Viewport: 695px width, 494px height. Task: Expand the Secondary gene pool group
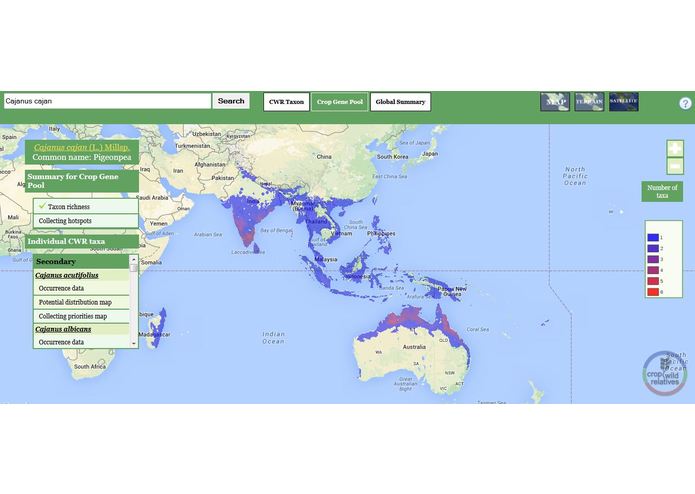[x=82, y=261]
